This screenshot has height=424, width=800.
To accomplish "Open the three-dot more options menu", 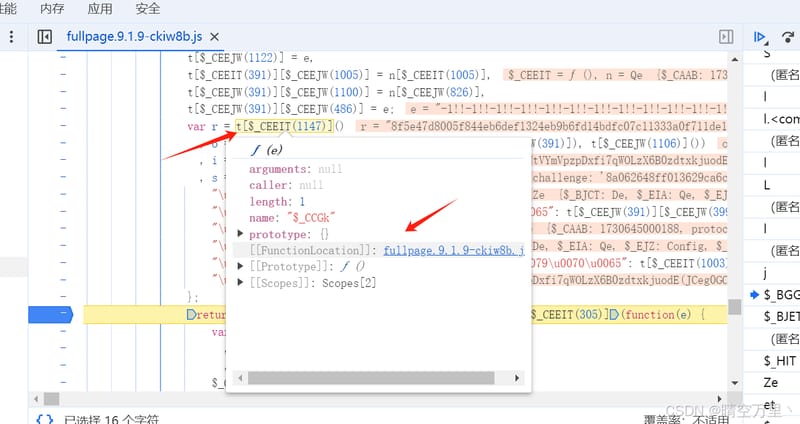I will 11,36.
